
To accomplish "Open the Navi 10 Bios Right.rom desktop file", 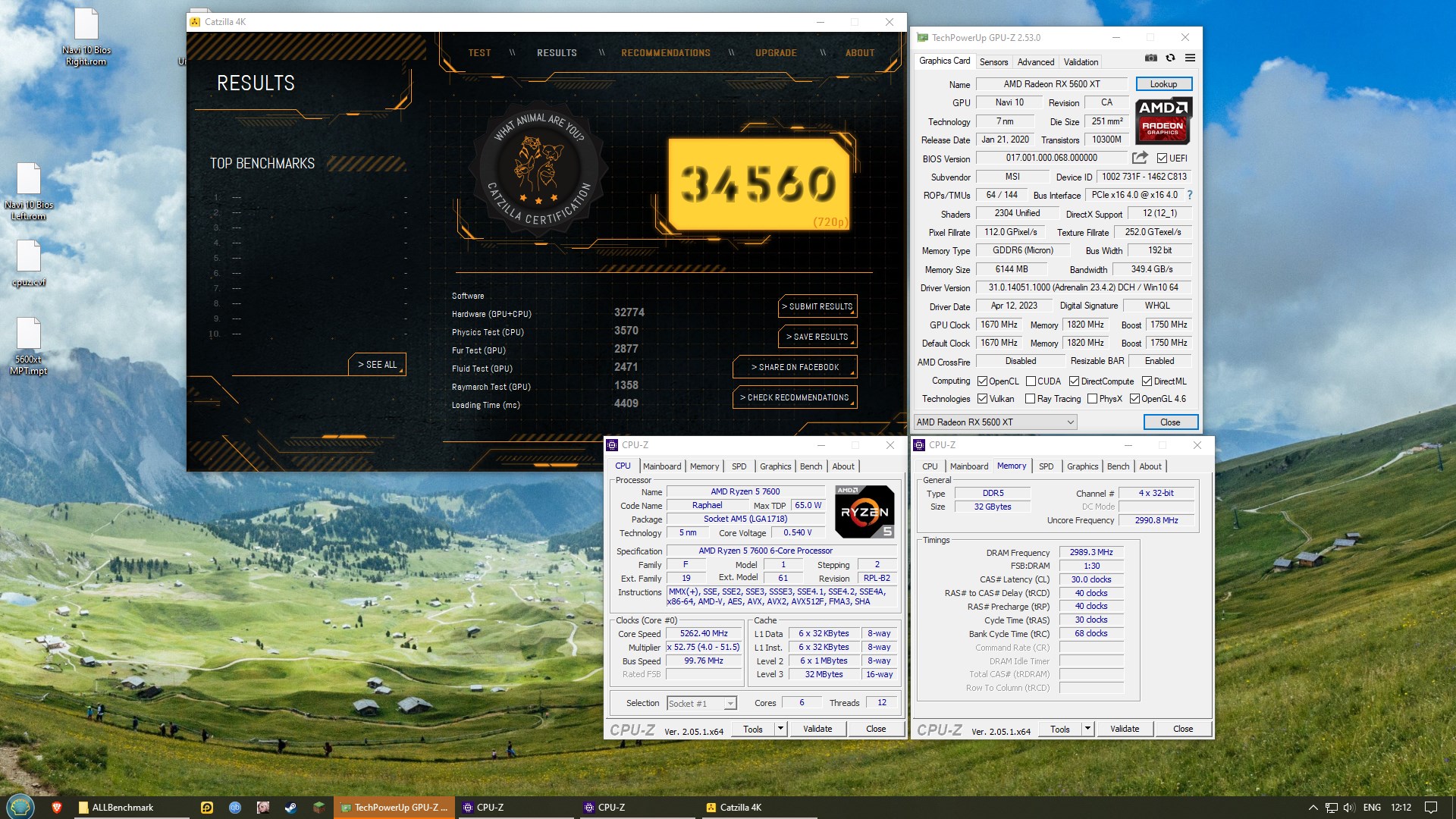I will (86, 36).
